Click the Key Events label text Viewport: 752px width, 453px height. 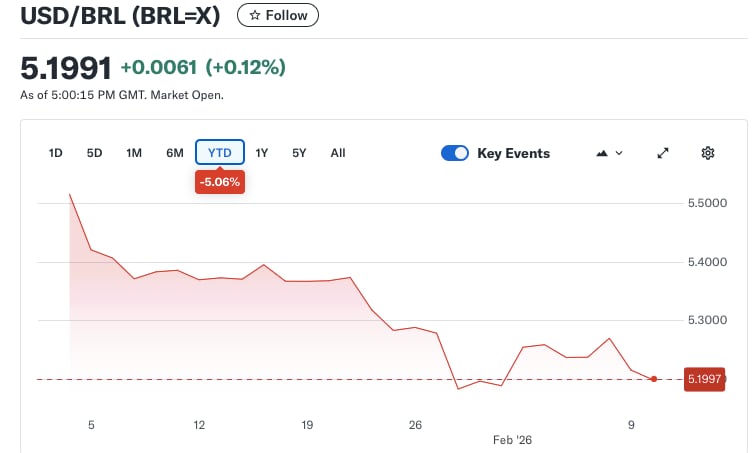513,153
